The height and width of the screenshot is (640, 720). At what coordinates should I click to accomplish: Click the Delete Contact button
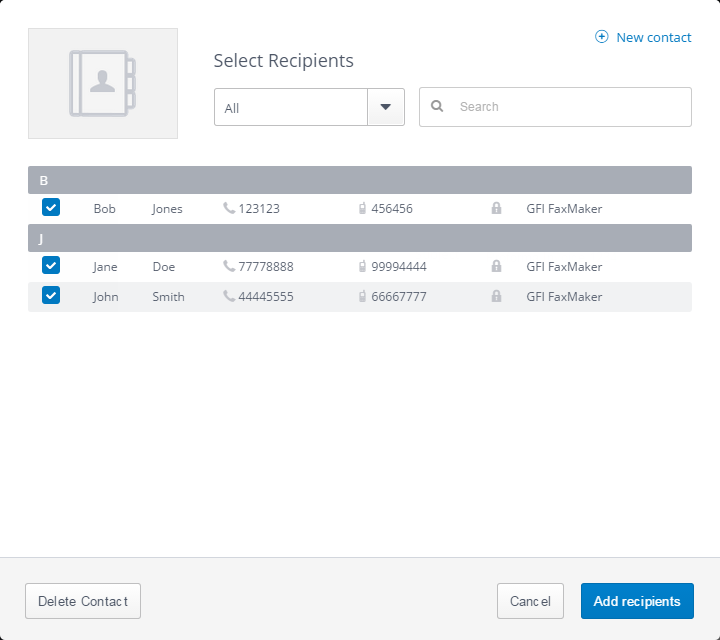(x=83, y=601)
